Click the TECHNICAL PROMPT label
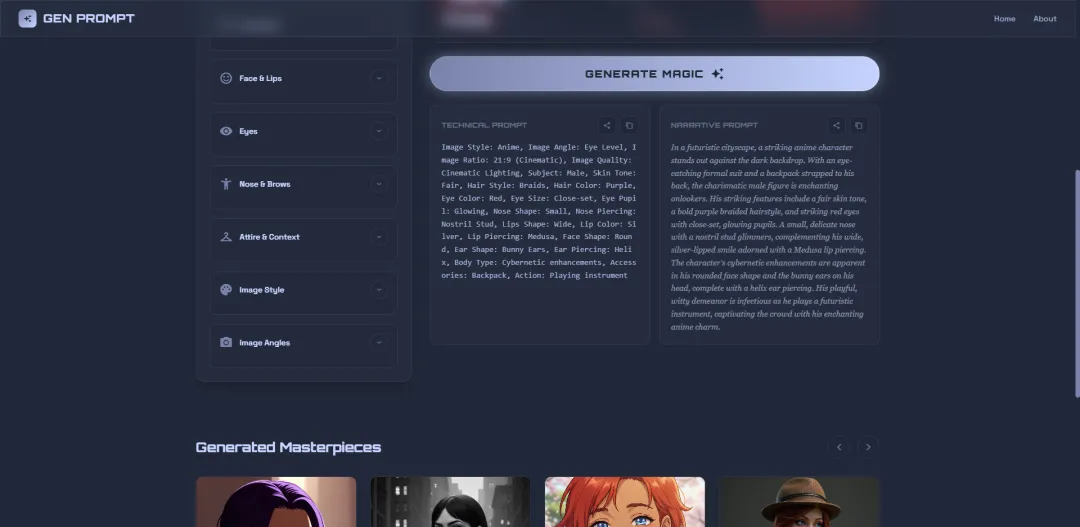This screenshot has width=1080, height=527. tap(484, 125)
